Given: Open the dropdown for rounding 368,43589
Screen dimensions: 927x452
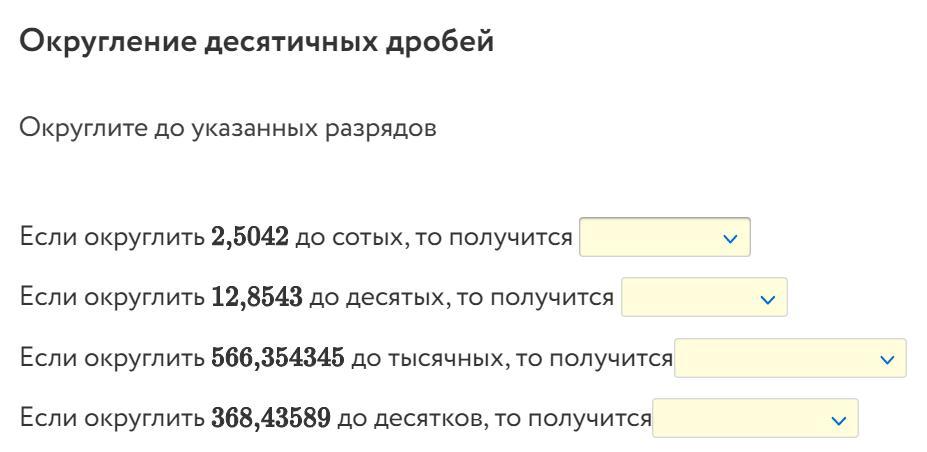Looking at the screenshot, I should click(x=754, y=418).
